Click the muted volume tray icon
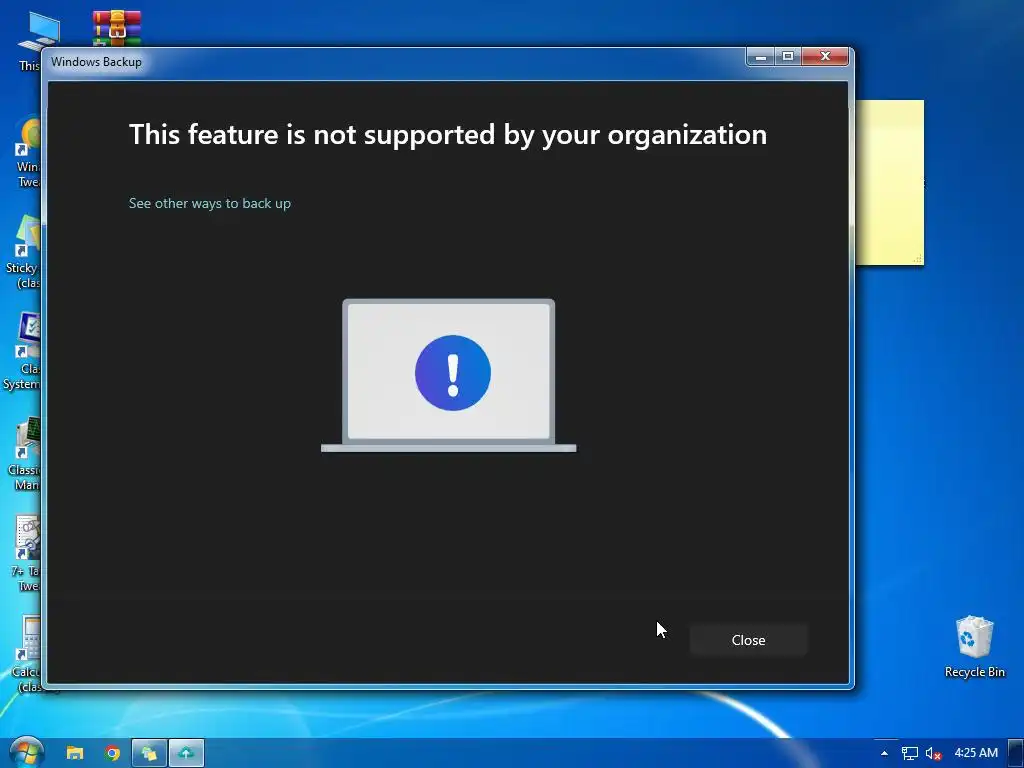The image size is (1024, 768). click(x=933, y=753)
